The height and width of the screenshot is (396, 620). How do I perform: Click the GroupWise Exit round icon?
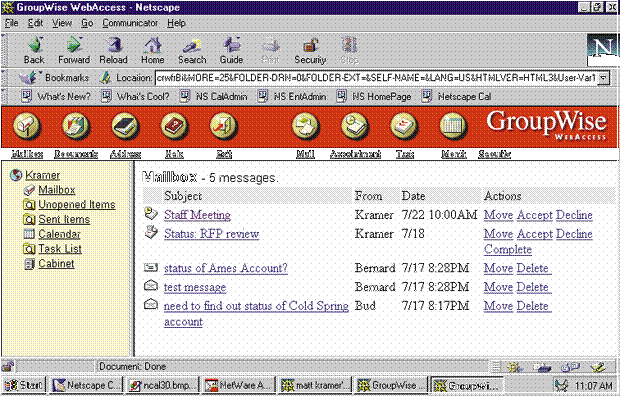[x=223, y=127]
